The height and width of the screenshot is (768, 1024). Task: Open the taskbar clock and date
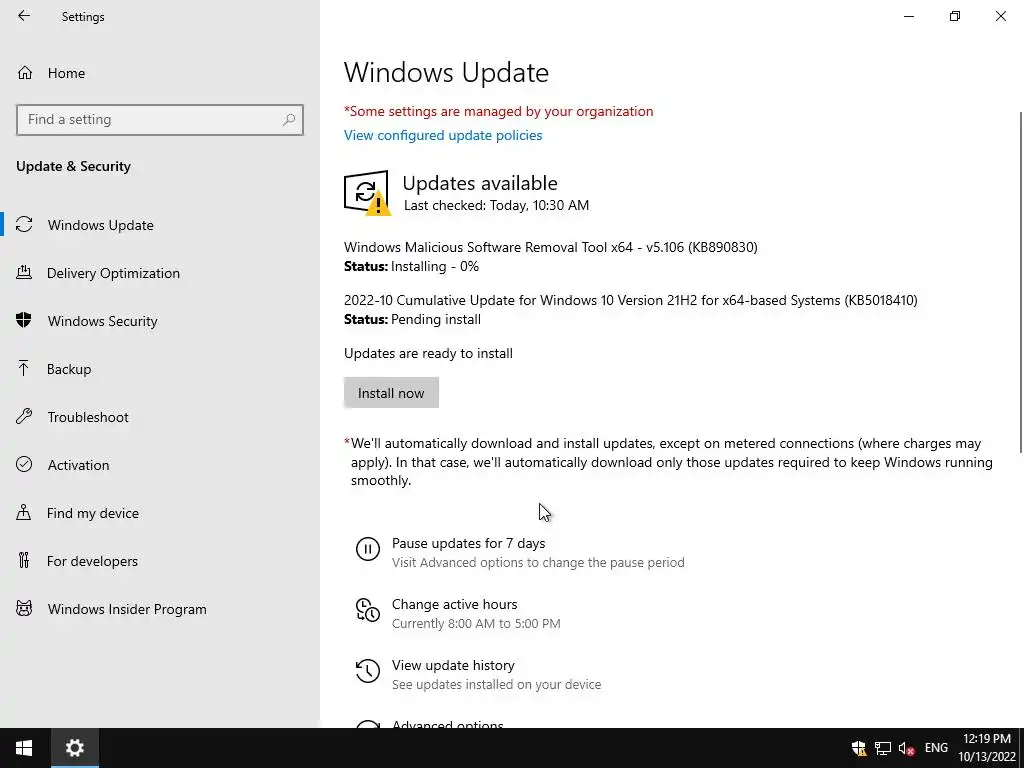987,748
